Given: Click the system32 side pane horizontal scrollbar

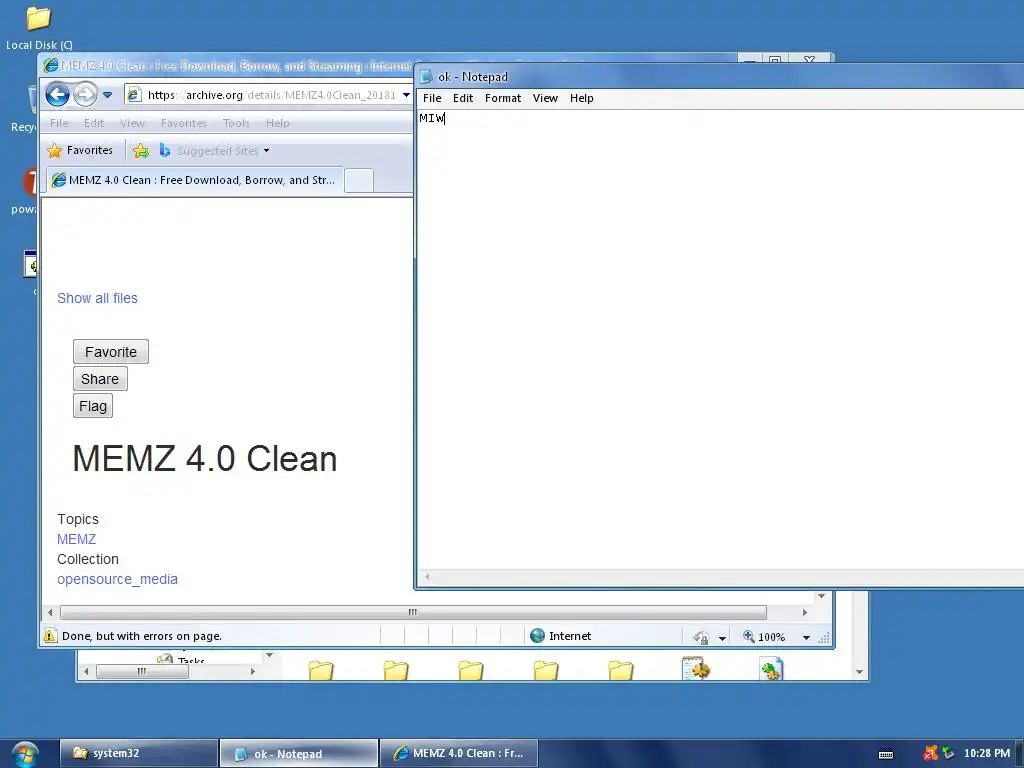Looking at the screenshot, I should tap(142, 671).
